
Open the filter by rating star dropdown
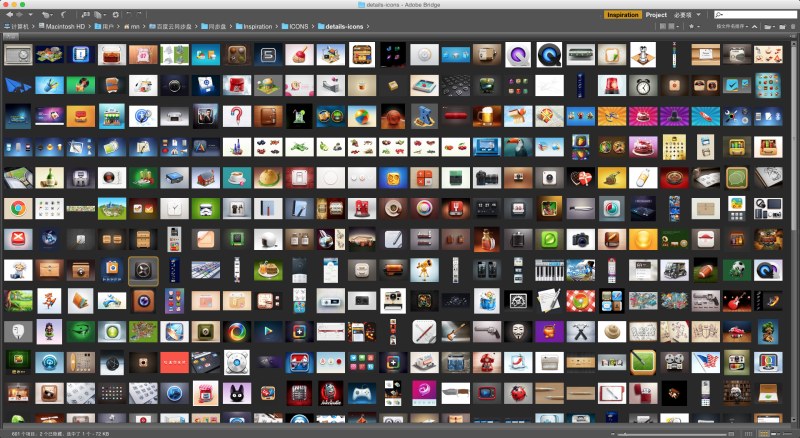(x=694, y=26)
